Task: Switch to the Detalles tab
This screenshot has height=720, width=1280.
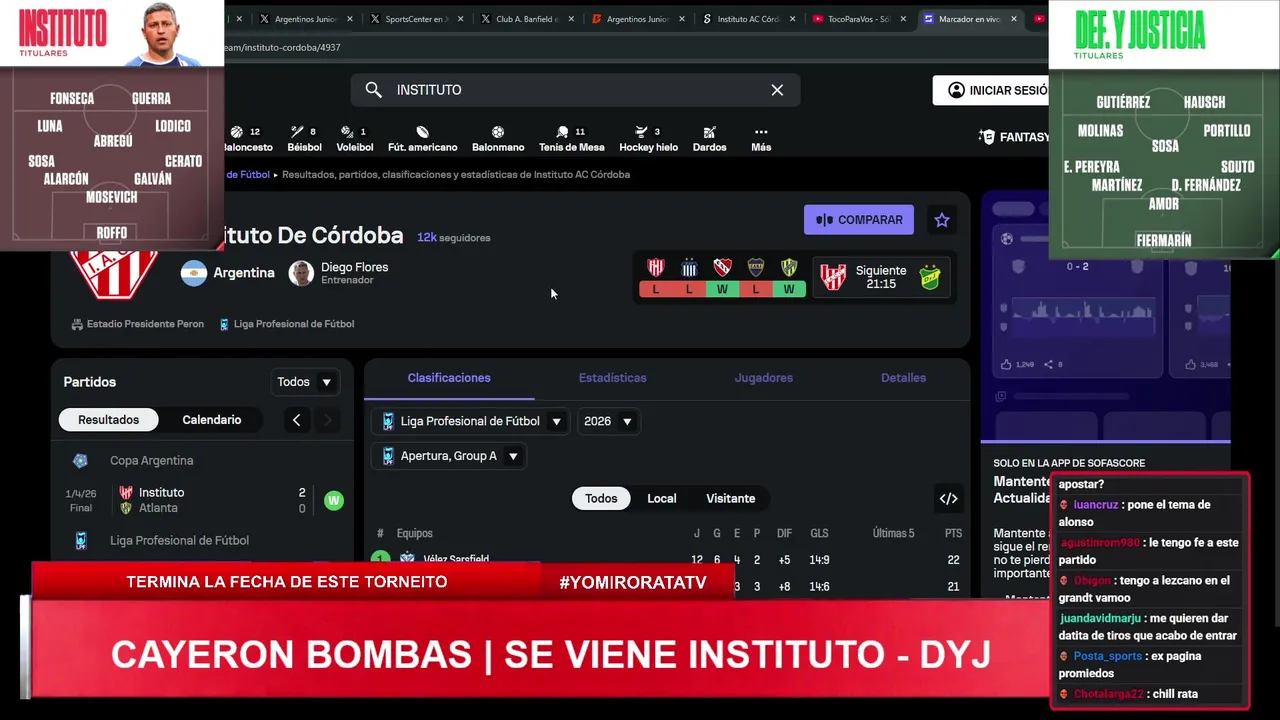Action: (903, 378)
